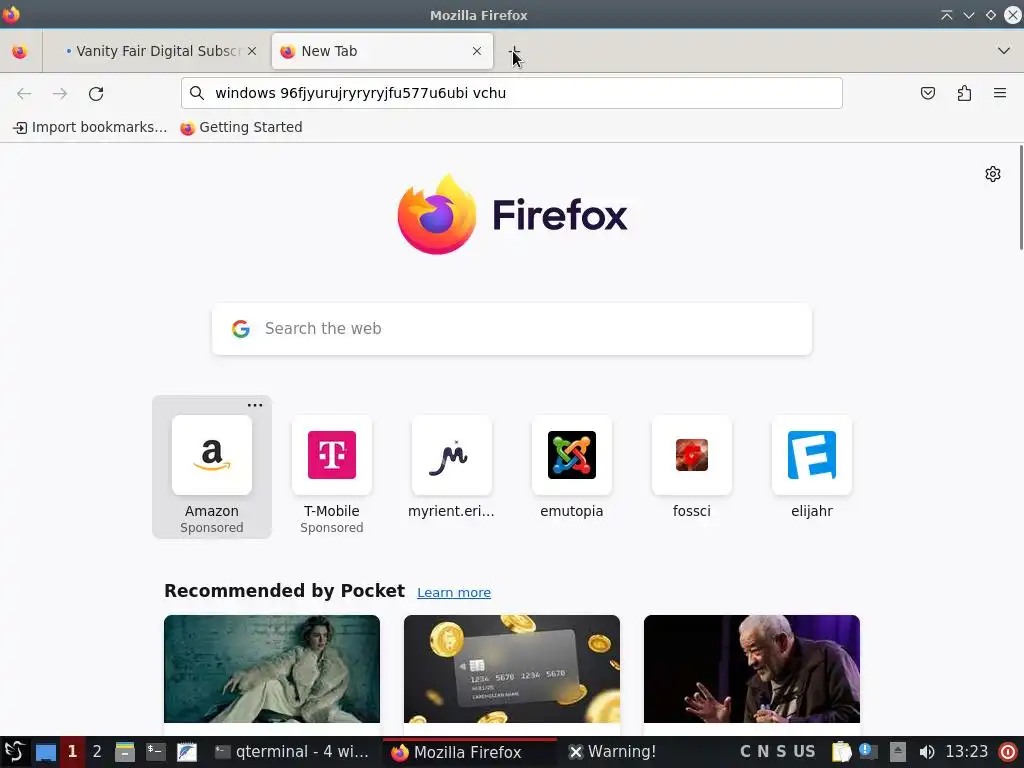Image resolution: width=1024 pixels, height=768 pixels.
Task: Click the Search the web box
Action: pos(512,328)
